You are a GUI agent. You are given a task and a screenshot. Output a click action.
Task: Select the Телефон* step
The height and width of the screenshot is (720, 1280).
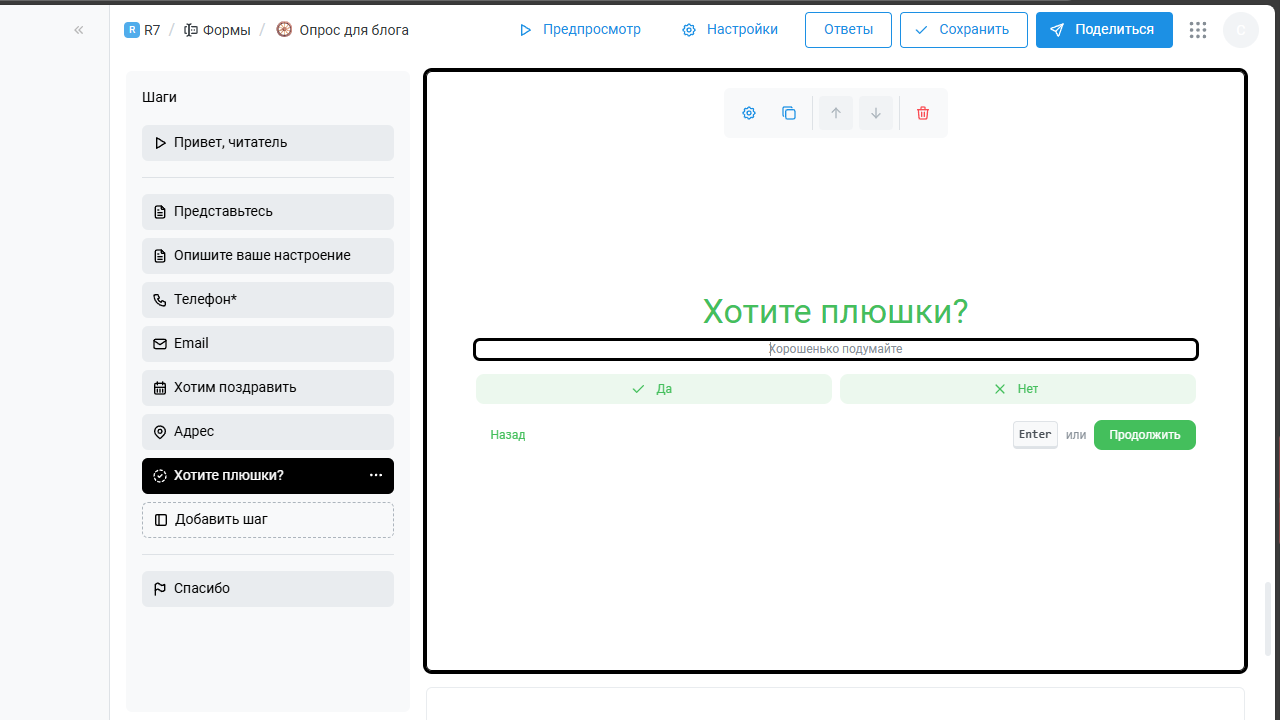[268, 300]
